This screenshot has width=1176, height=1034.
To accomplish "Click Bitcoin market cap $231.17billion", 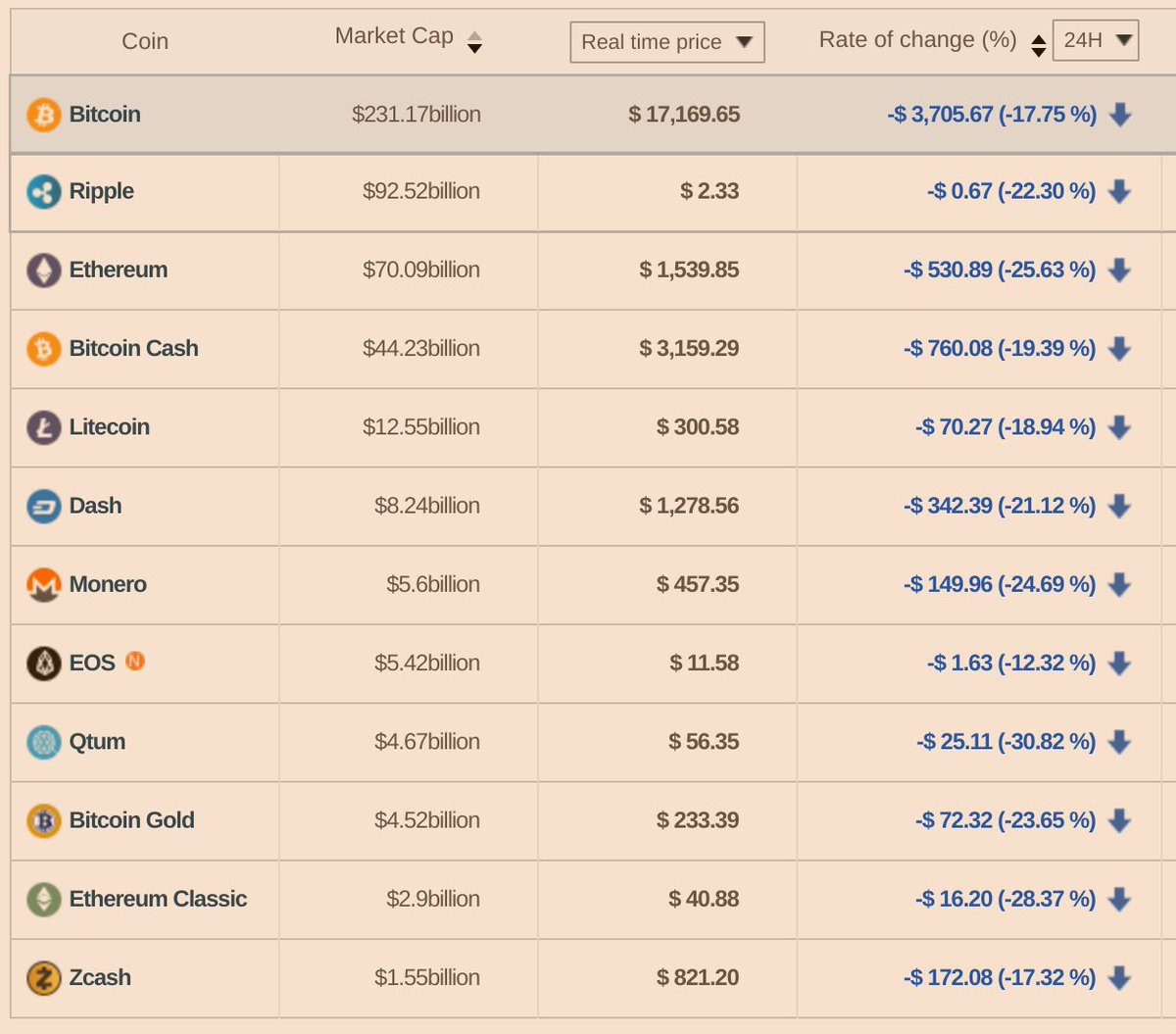I will [x=416, y=115].
